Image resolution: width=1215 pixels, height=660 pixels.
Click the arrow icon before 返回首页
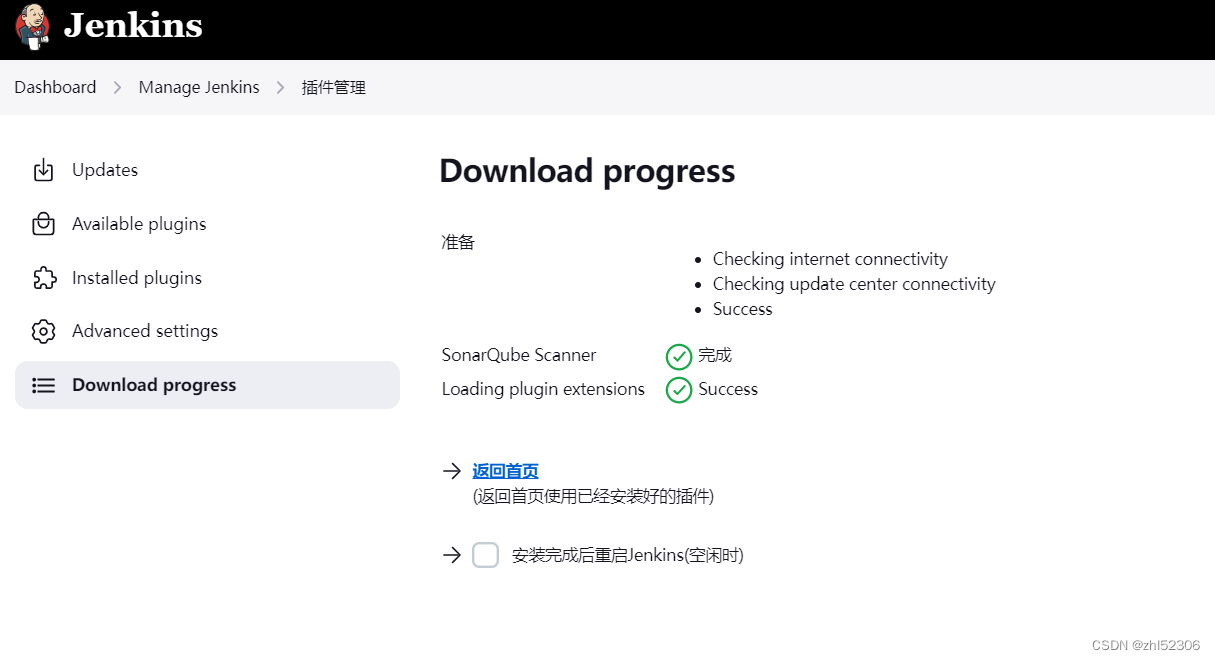click(x=452, y=471)
